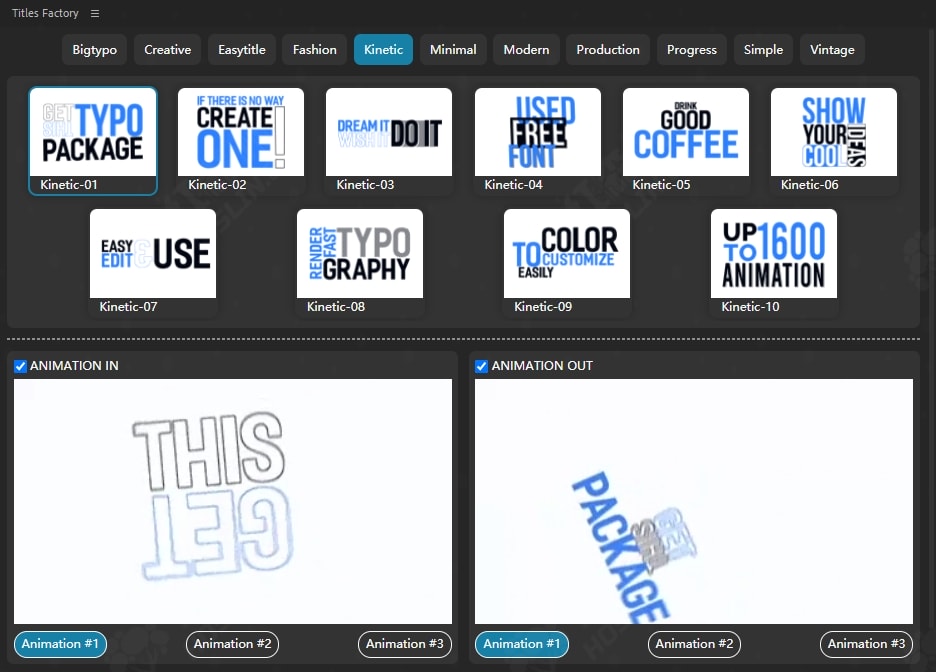Choose the Kinetic-02 Create One thumbnail
Image resolution: width=936 pixels, height=672 pixels.
(x=241, y=132)
